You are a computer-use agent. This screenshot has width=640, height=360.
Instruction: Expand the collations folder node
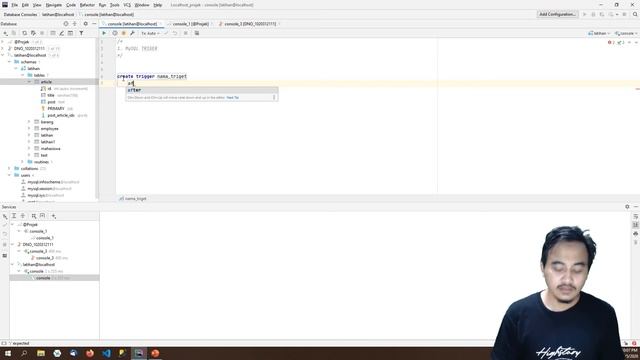9,168
